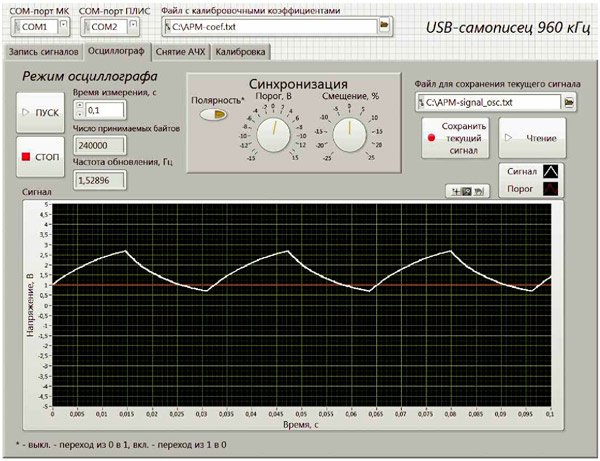Switch to the Калибровка tab
This screenshot has height=461, width=600.
(x=241, y=49)
